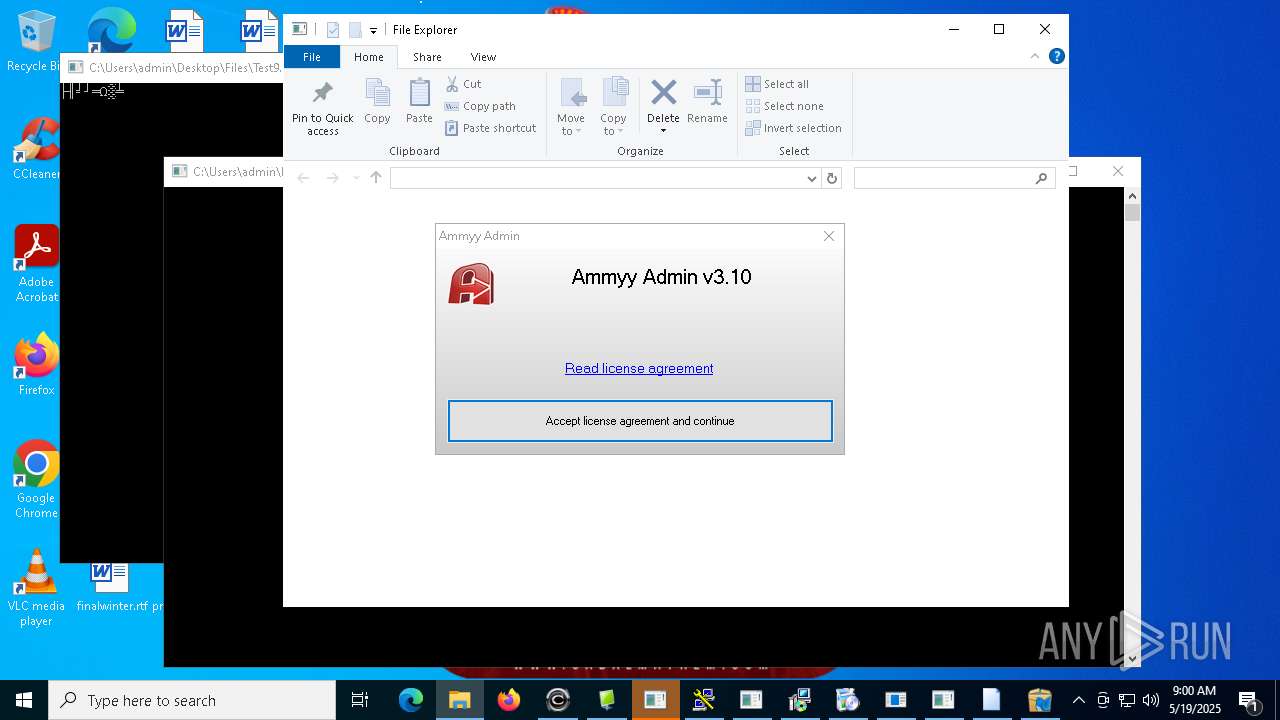Click the Back navigation arrow

(303, 178)
